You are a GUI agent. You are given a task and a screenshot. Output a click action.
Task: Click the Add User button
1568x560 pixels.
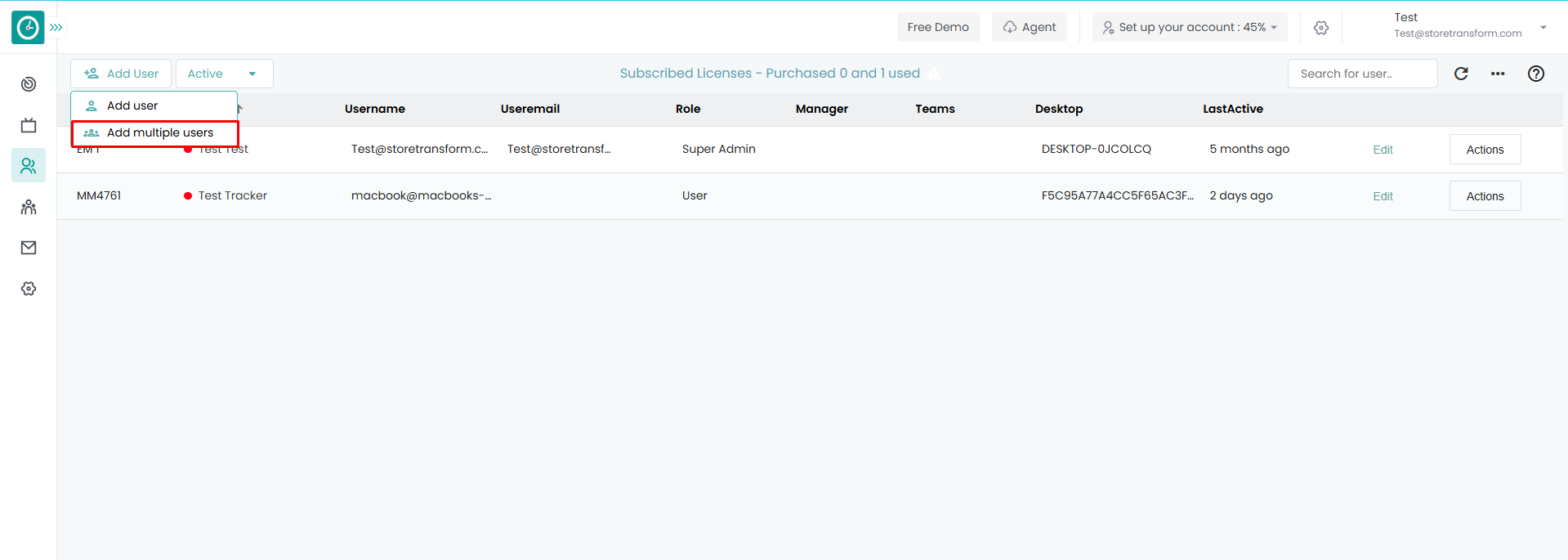point(121,74)
